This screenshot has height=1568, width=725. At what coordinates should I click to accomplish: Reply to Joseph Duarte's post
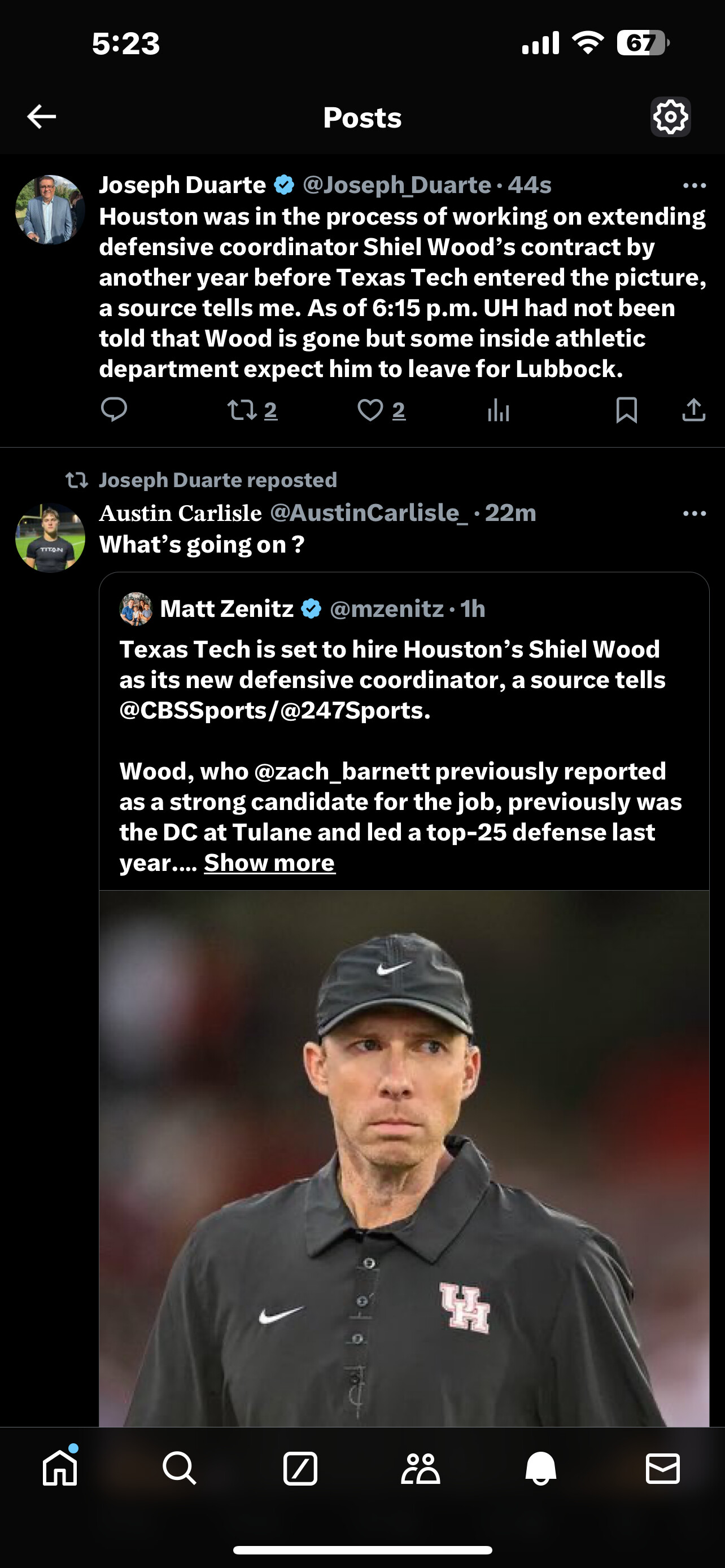(114, 410)
